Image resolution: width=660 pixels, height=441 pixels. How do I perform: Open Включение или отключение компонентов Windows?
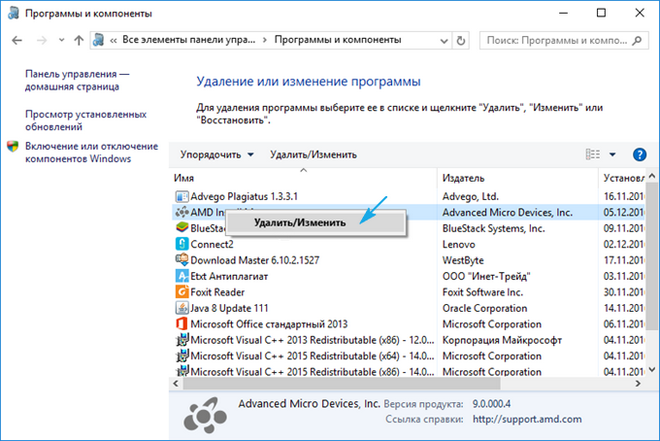(91, 152)
